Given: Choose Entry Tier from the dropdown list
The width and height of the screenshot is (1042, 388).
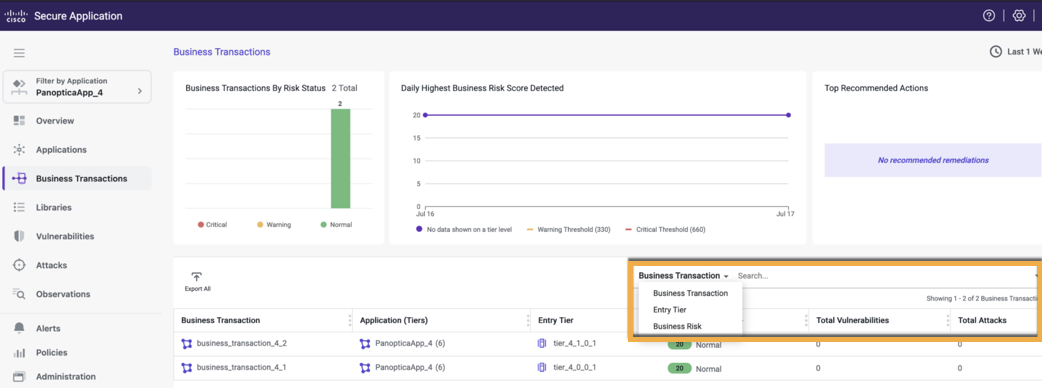Looking at the screenshot, I should [670, 310].
